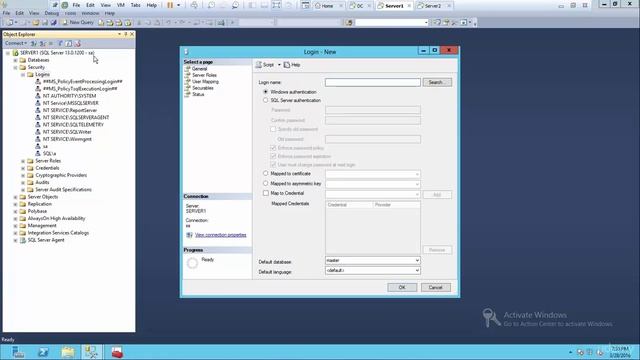Open the VMware VM menu
This screenshot has width=640, height=360.
pyautogui.click(x=120, y=5)
